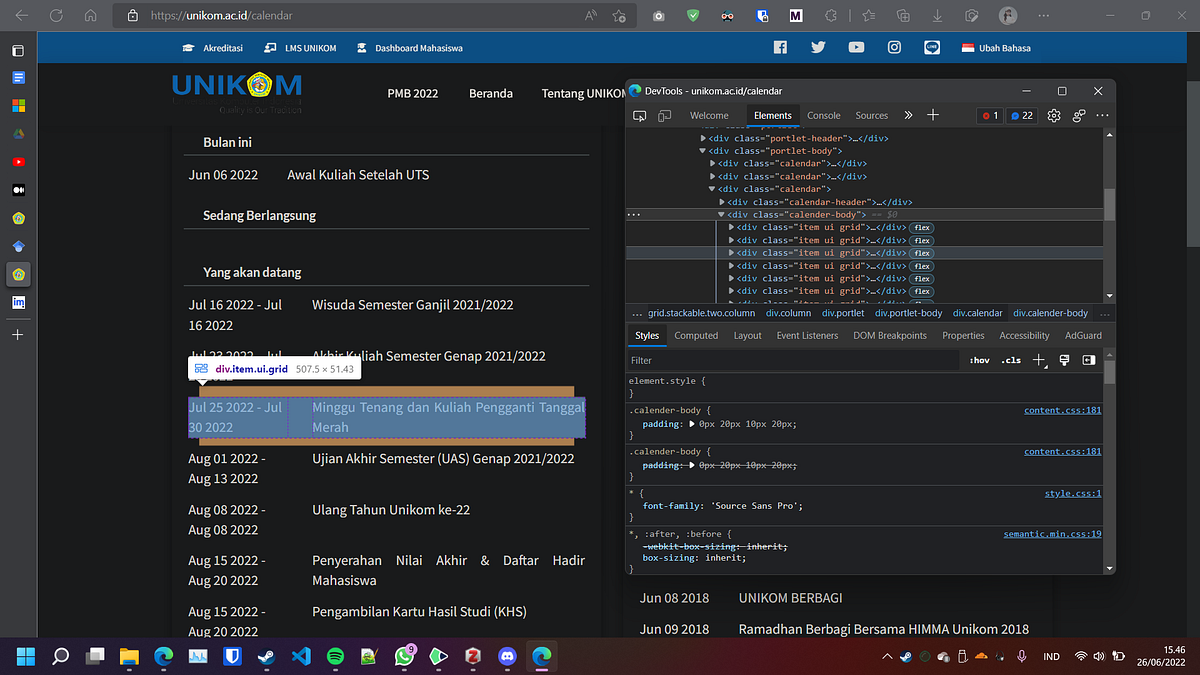View the 22 issues counter in DevTools
This screenshot has width=1200, height=675.
tap(1021, 115)
